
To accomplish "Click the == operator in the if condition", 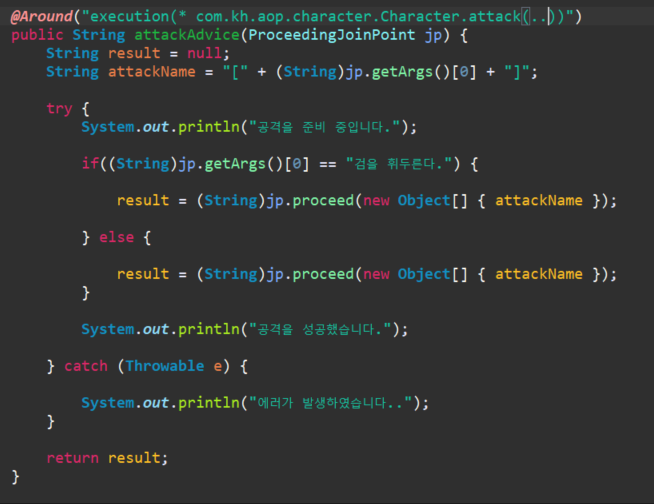I will click(328, 164).
